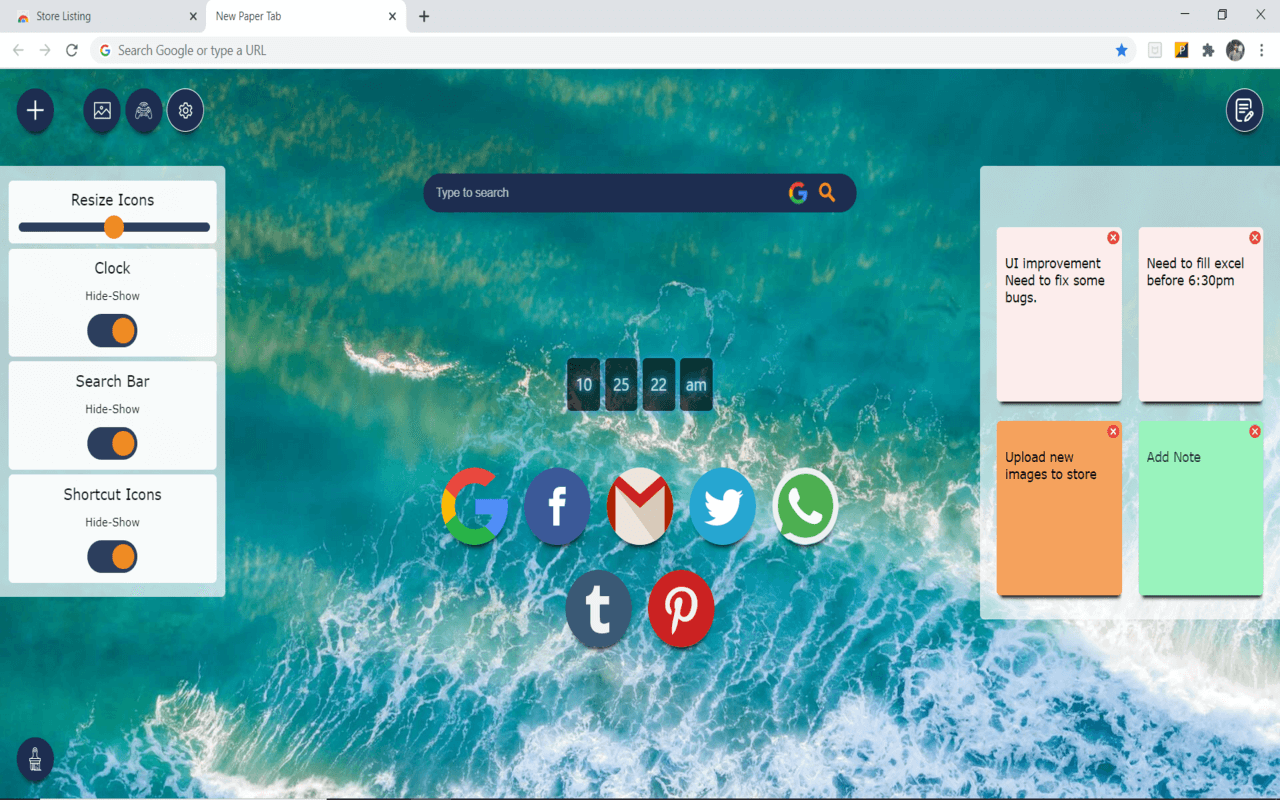Open the background image picker icon
This screenshot has height=800, width=1280.
102,111
